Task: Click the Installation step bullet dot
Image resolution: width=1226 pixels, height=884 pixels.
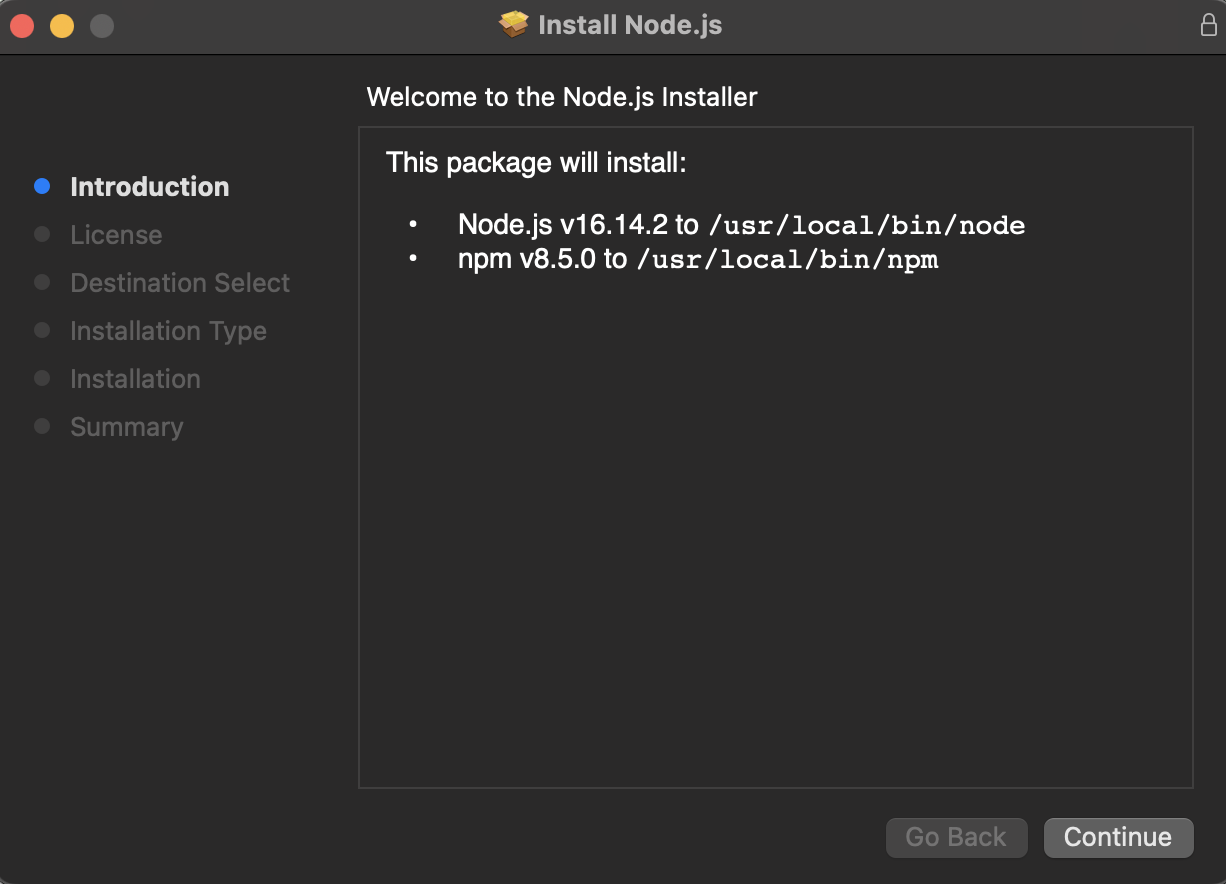Action: 42,378
